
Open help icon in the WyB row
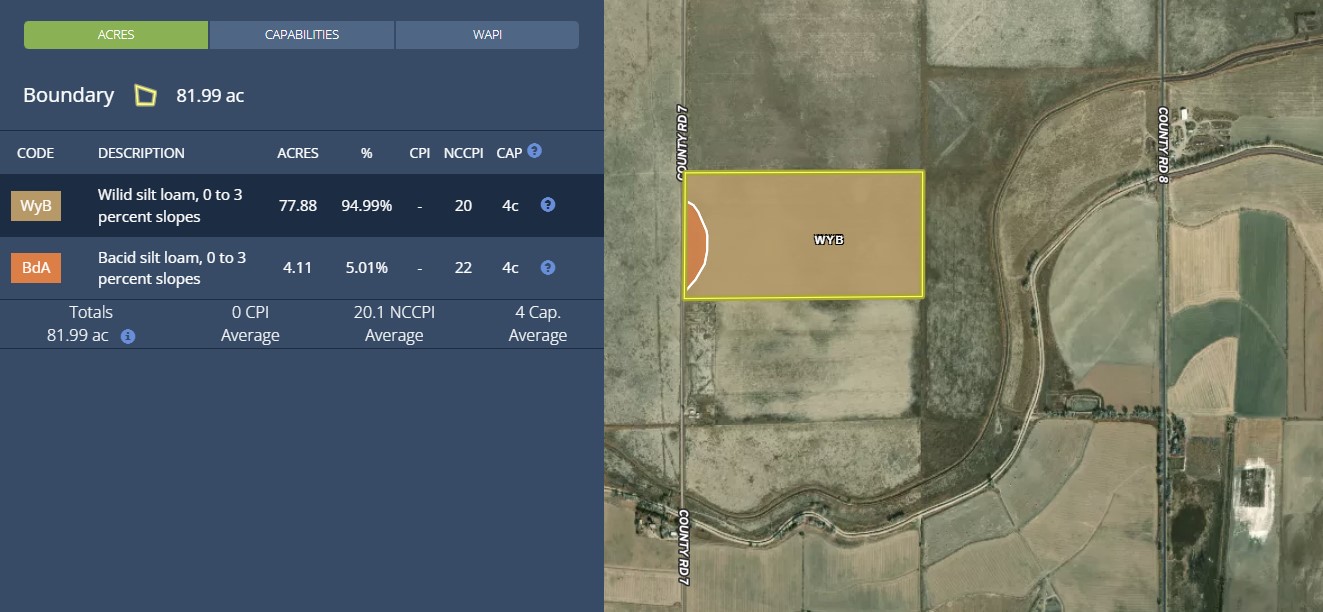548,205
